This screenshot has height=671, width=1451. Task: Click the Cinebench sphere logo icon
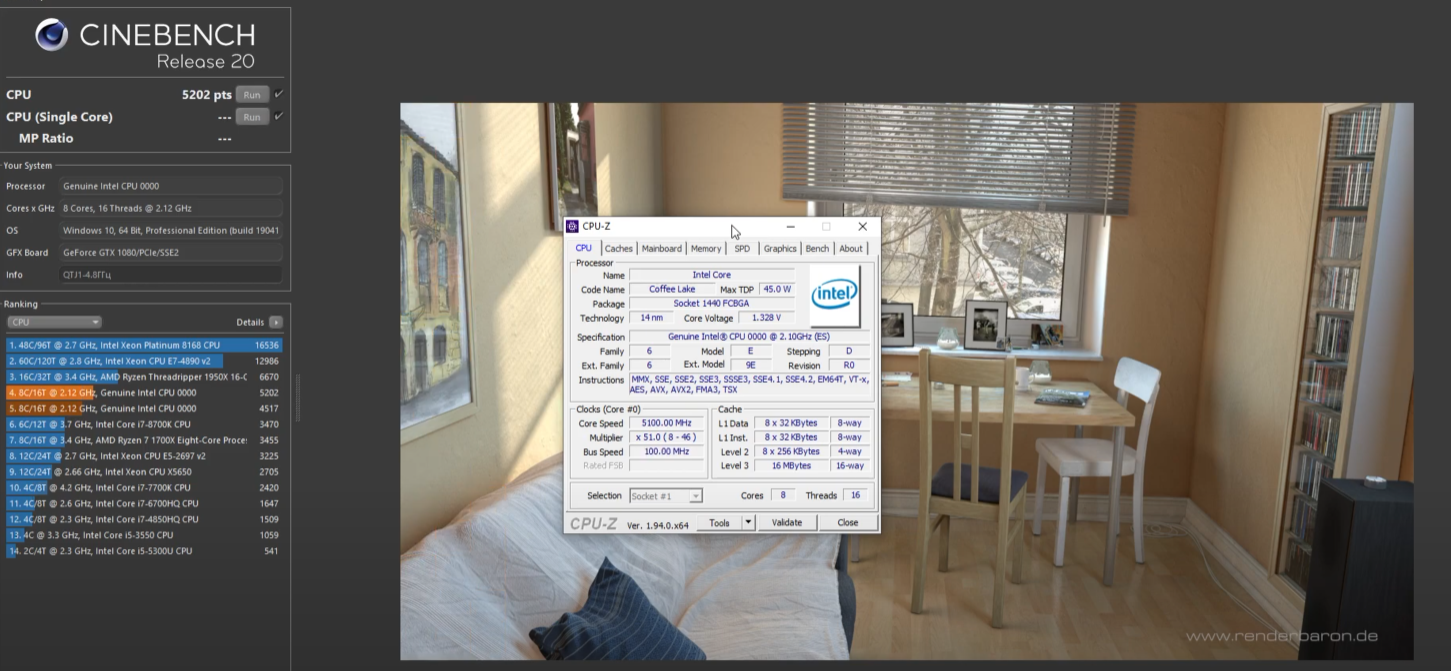click(x=51, y=35)
